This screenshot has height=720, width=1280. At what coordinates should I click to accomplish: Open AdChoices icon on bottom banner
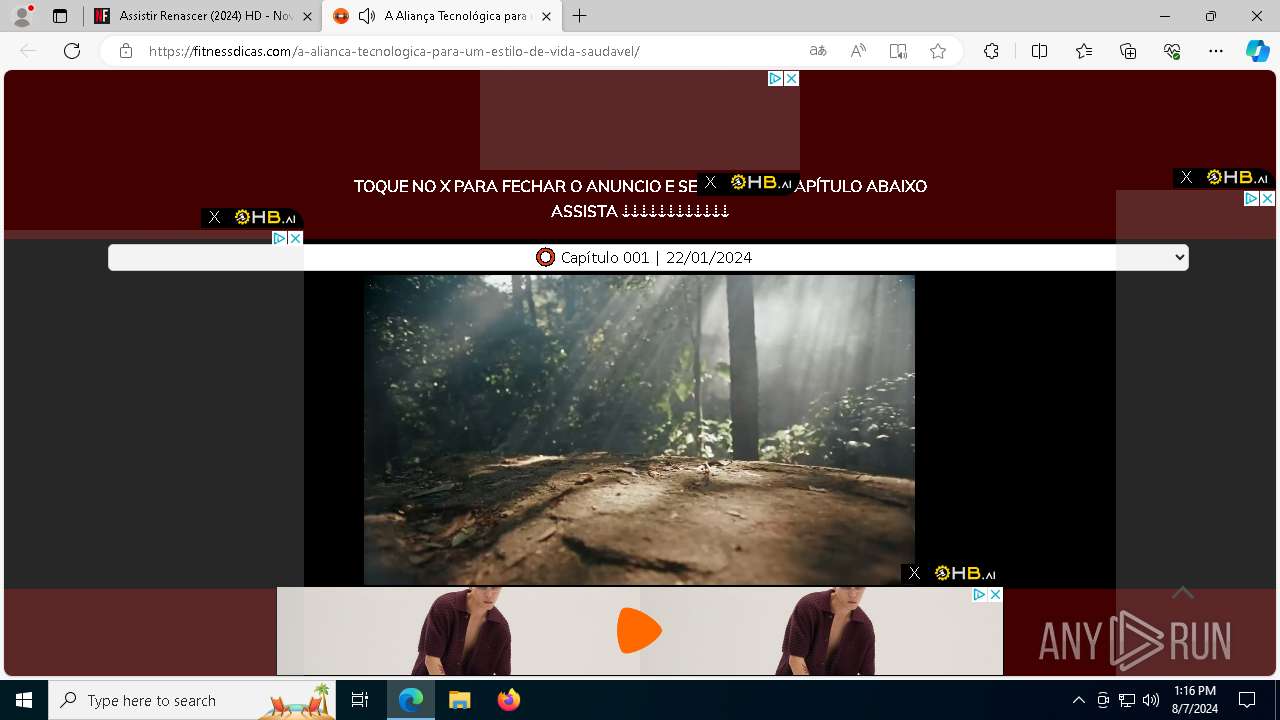(x=979, y=594)
